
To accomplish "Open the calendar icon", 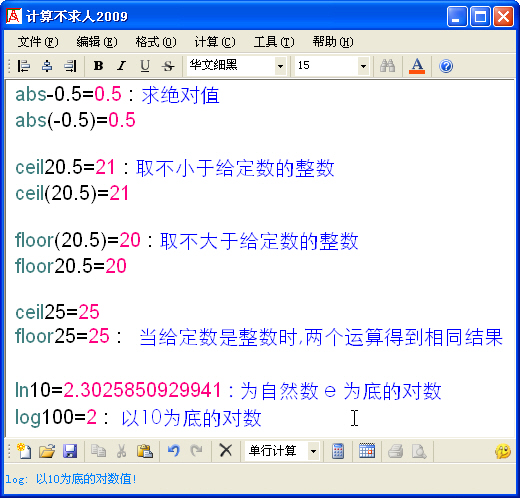I will click(x=367, y=451).
